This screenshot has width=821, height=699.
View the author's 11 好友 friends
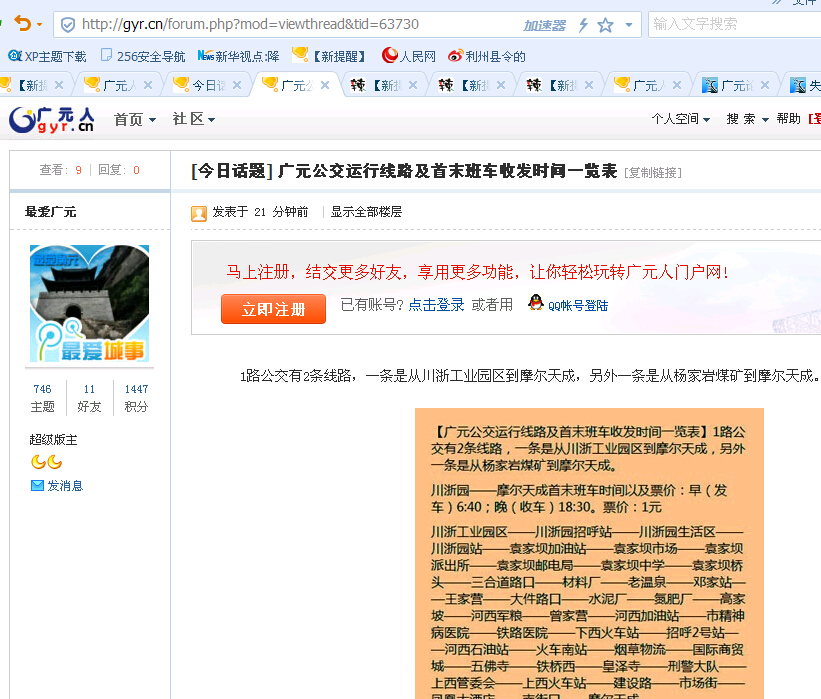coord(89,398)
